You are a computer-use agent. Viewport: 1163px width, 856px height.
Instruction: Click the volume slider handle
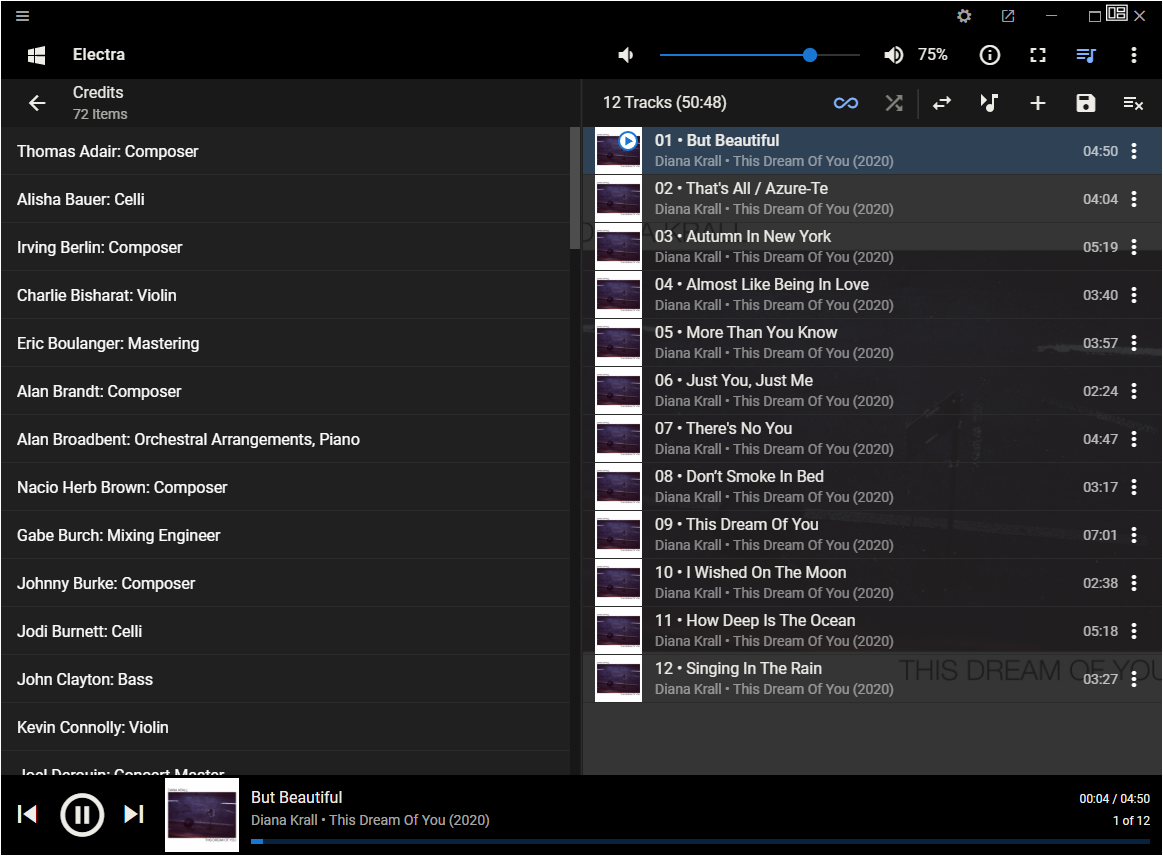tap(810, 55)
